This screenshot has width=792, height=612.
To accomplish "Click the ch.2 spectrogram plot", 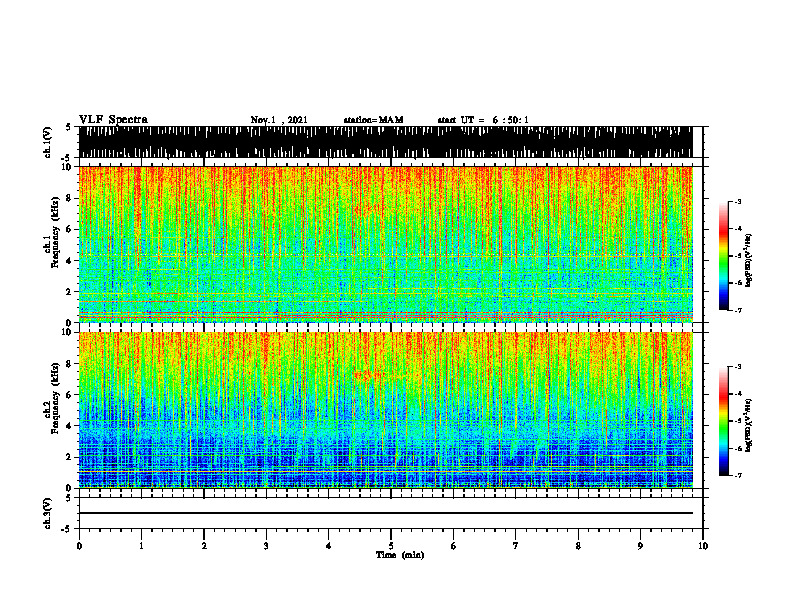I will (385, 410).
